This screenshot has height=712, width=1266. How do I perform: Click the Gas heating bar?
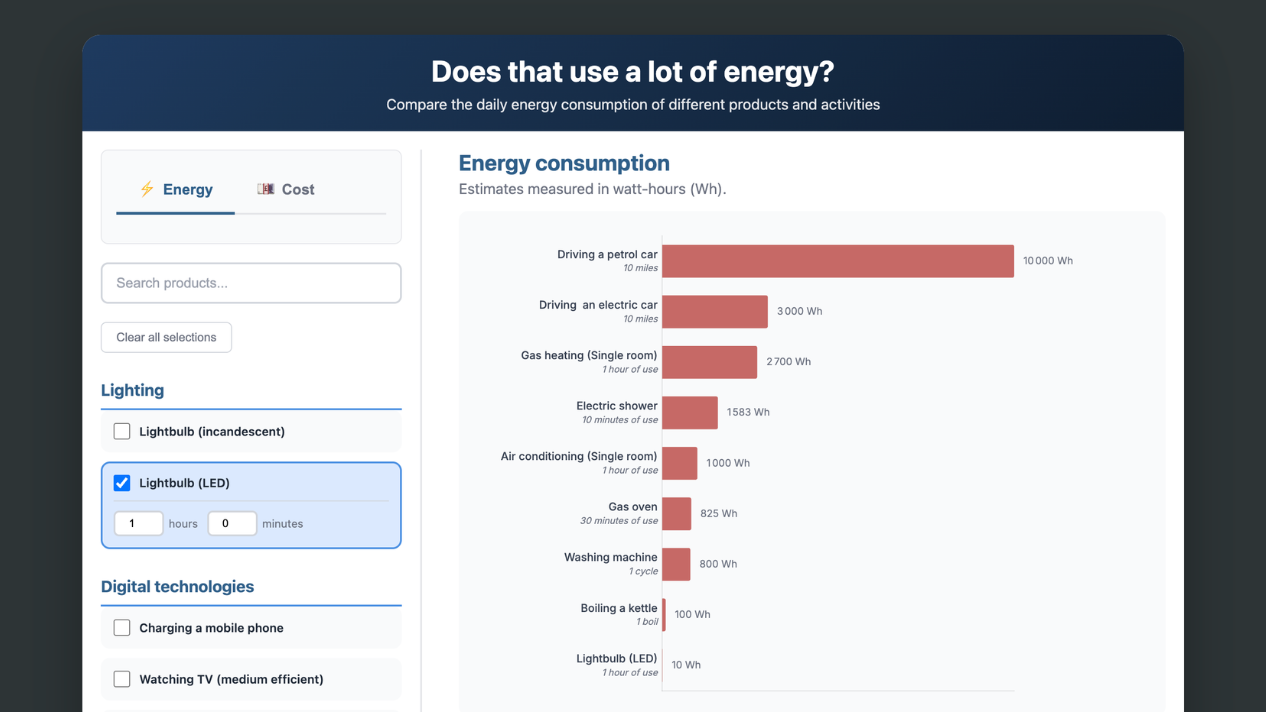pos(709,362)
